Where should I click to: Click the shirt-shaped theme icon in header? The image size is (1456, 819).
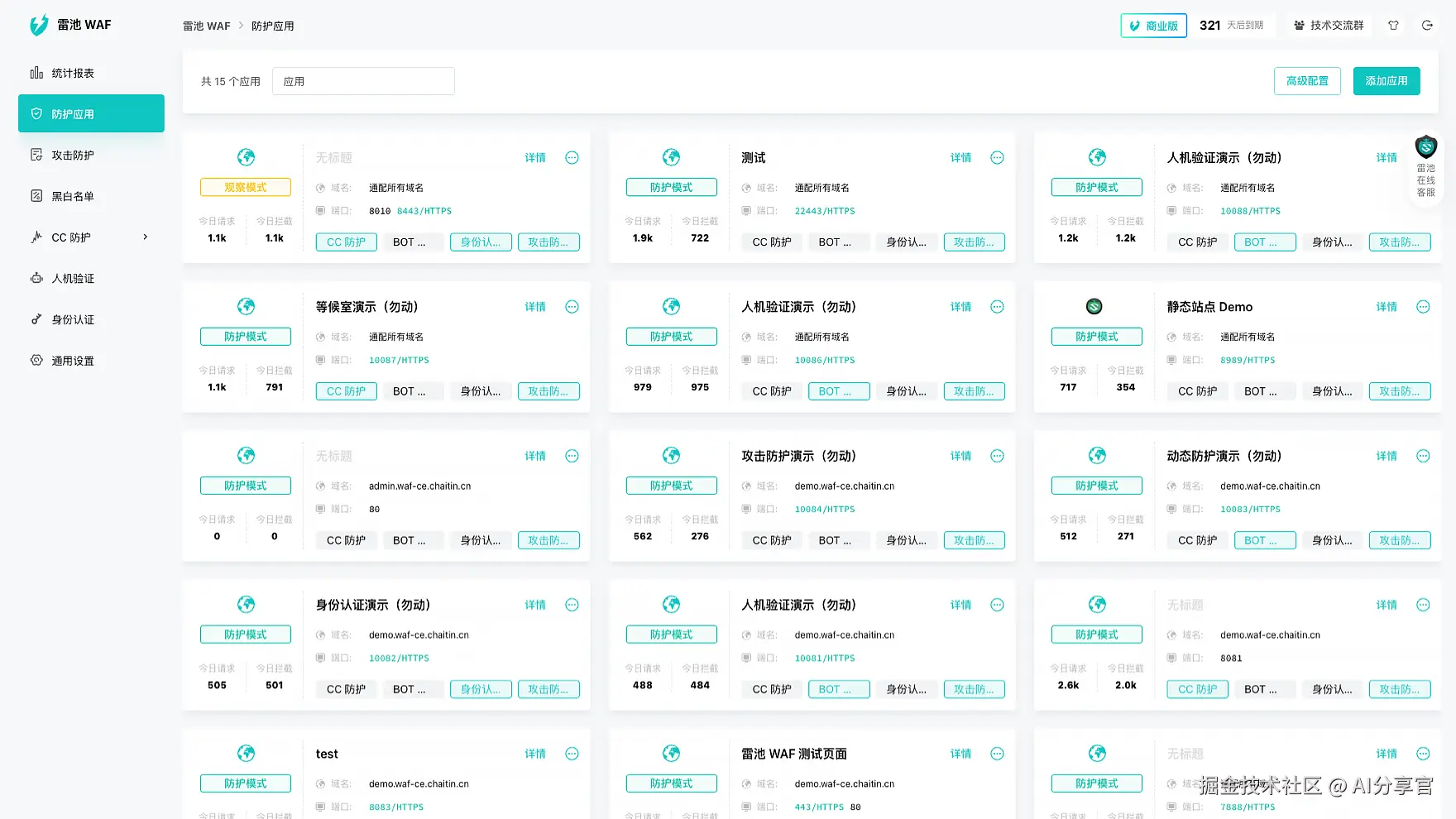pyautogui.click(x=1393, y=26)
